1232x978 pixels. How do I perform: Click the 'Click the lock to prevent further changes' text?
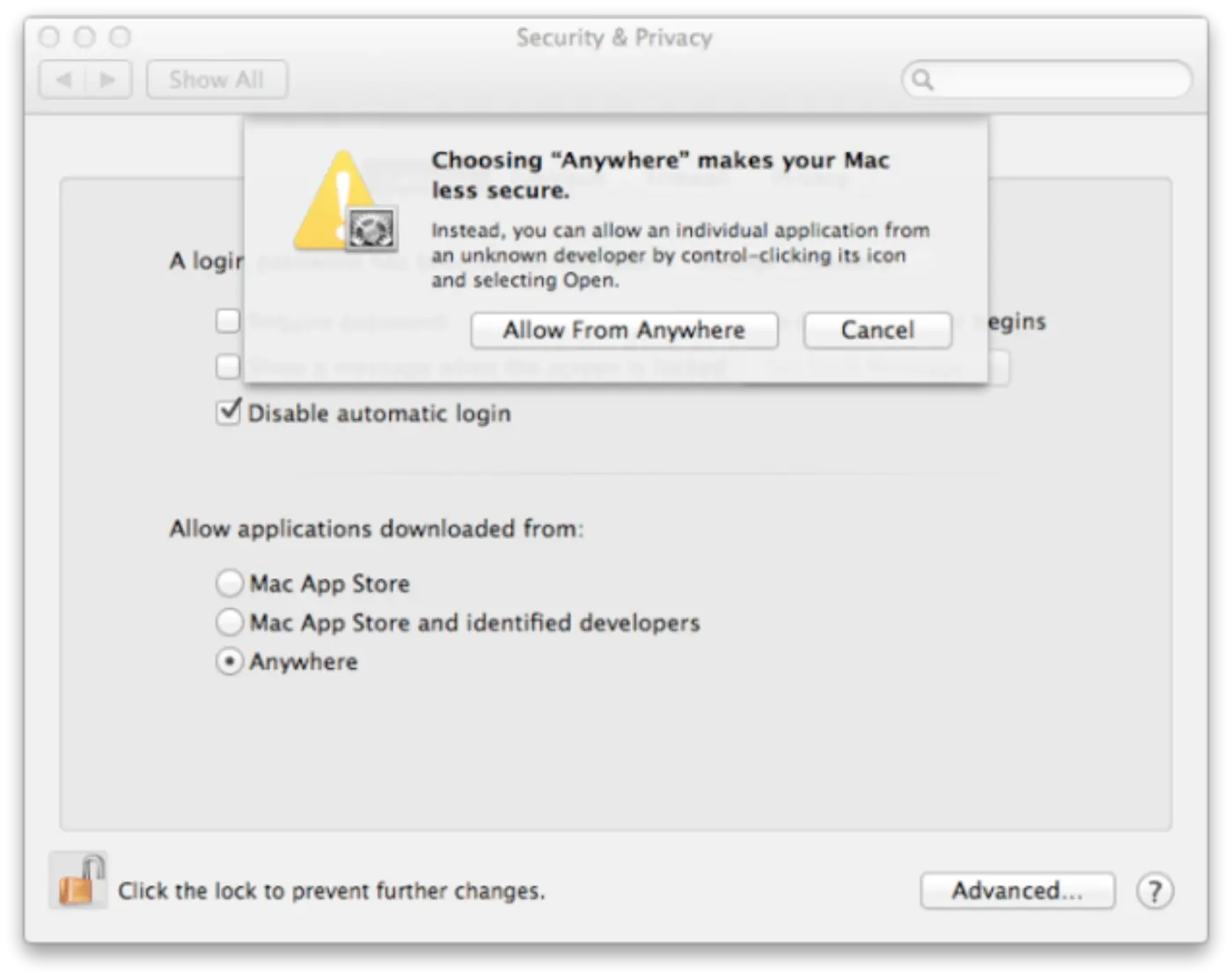[332, 891]
